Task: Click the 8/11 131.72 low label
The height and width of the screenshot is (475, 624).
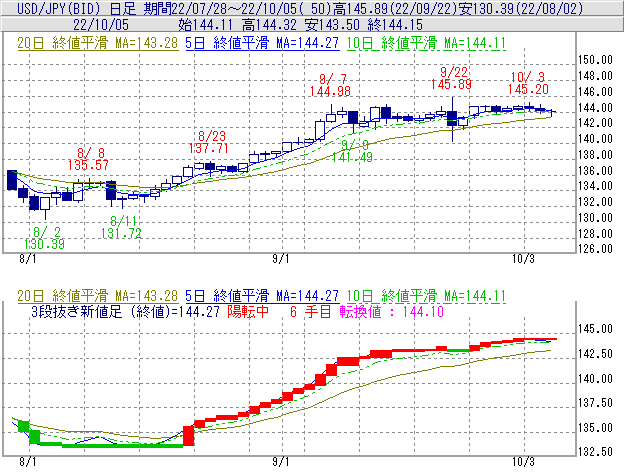Action: 121,227
